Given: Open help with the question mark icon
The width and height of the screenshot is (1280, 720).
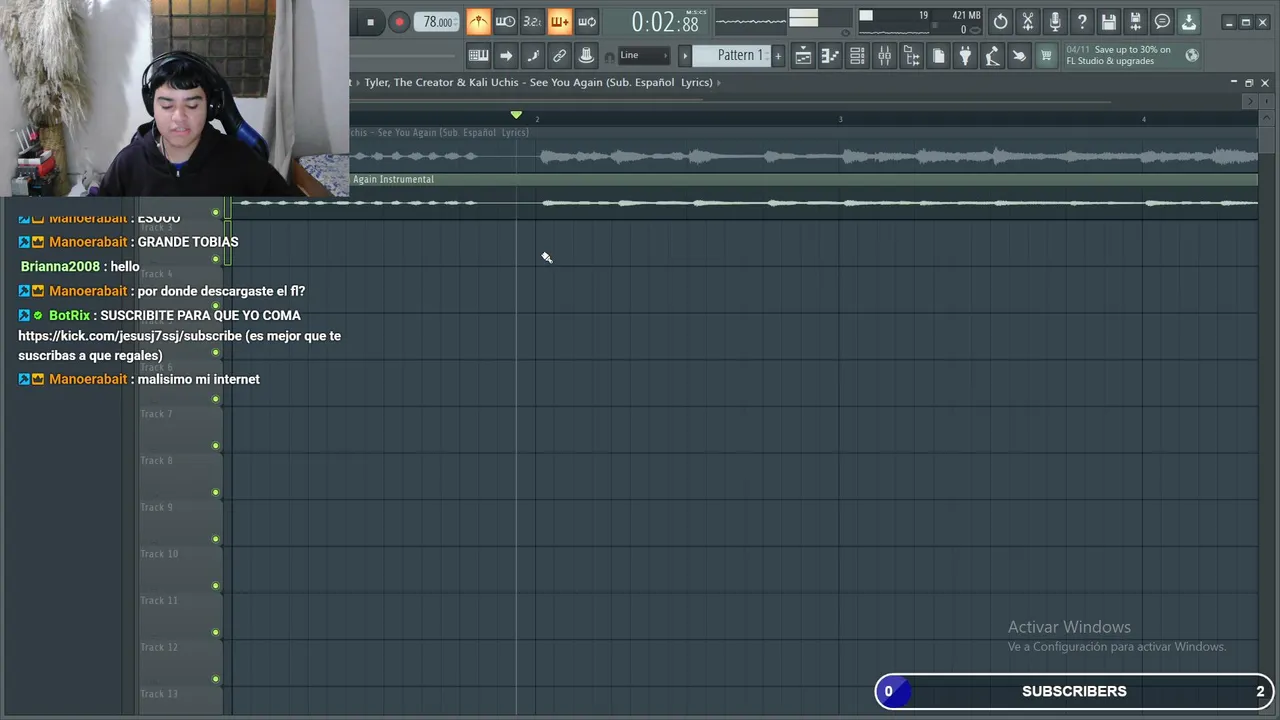Looking at the screenshot, I should (x=1082, y=22).
